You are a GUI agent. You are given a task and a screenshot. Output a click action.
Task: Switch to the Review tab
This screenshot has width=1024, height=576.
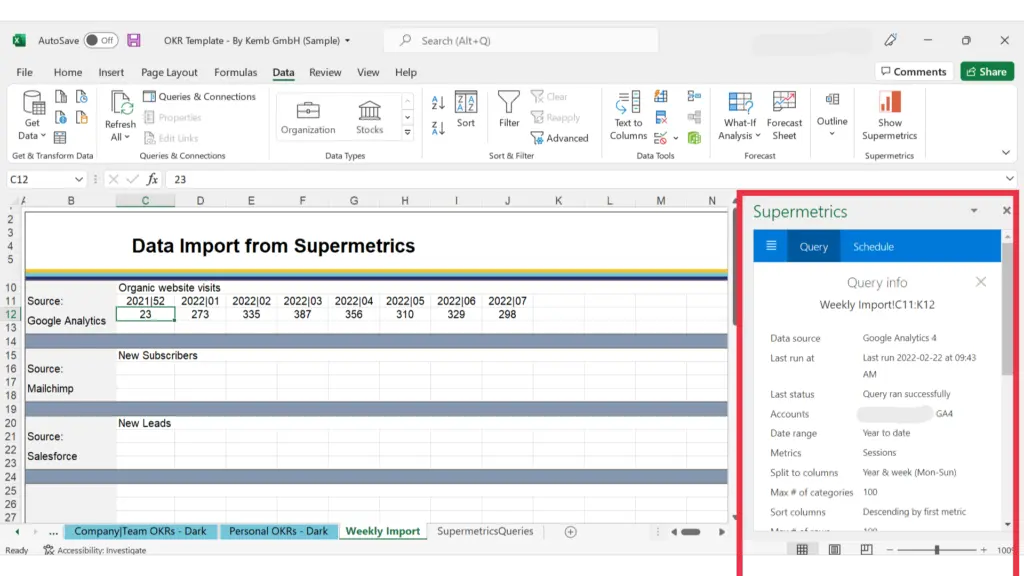tap(325, 72)
